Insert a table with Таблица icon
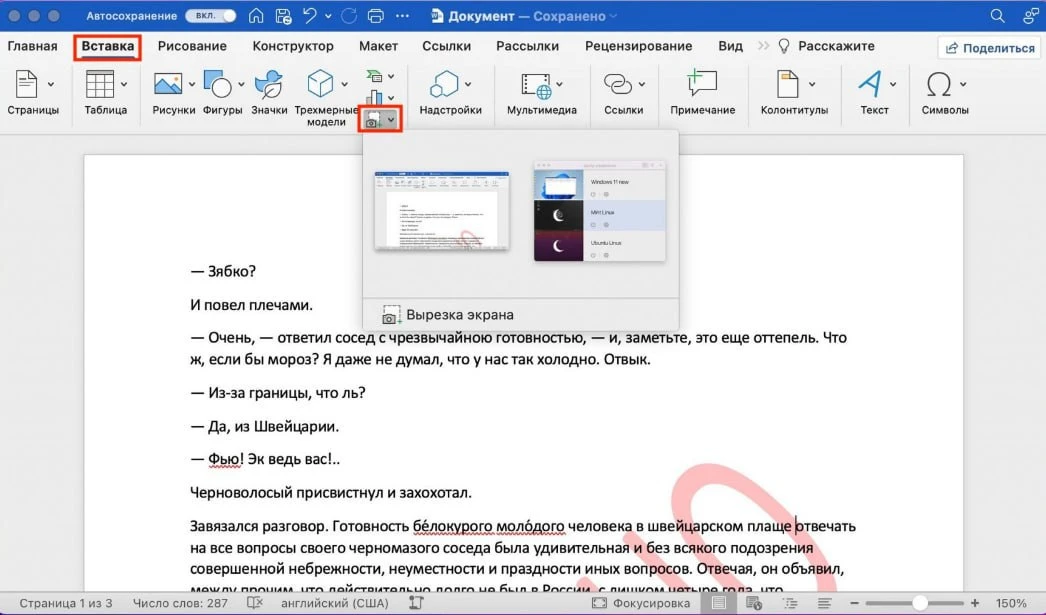 point(100,84)
